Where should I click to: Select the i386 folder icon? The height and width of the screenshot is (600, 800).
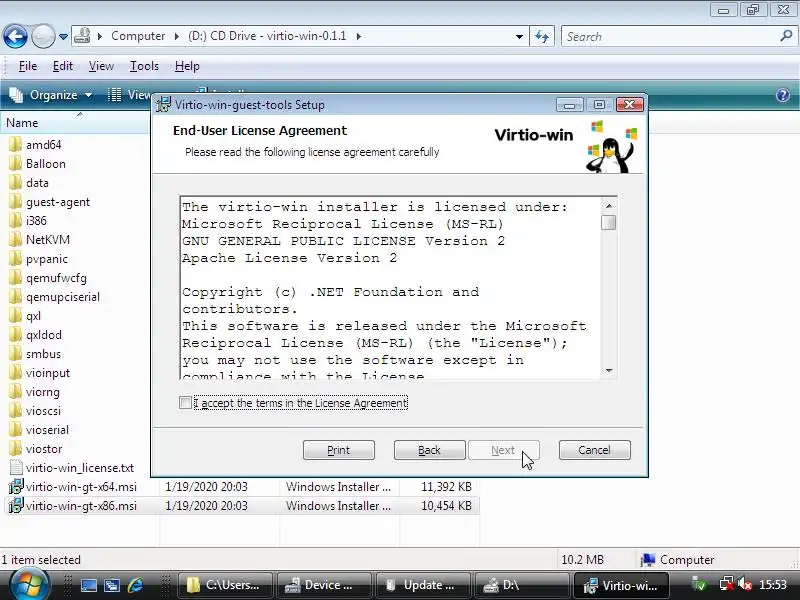tap(16, 220)
